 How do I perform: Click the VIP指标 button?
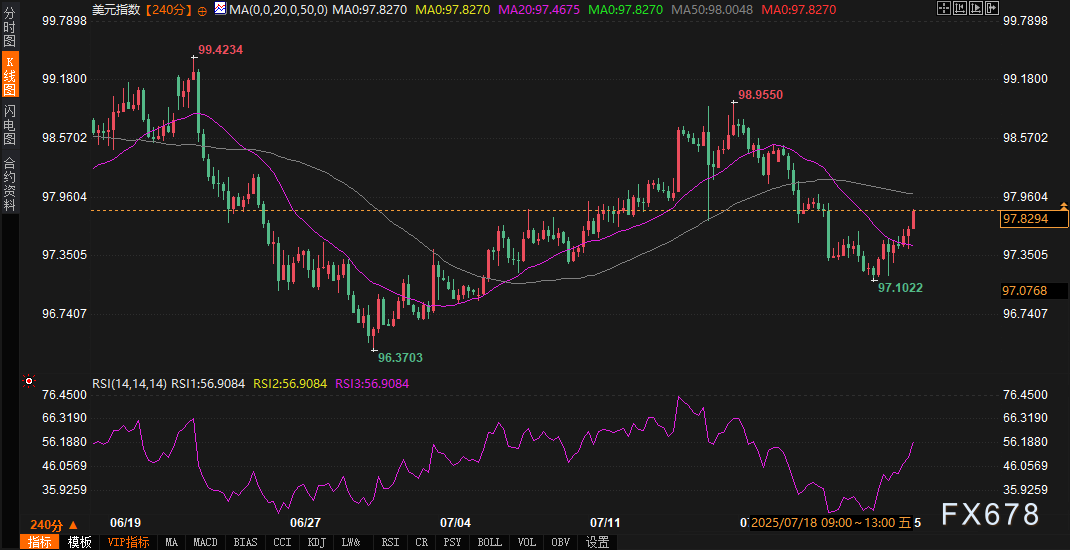tap(128, 542)
